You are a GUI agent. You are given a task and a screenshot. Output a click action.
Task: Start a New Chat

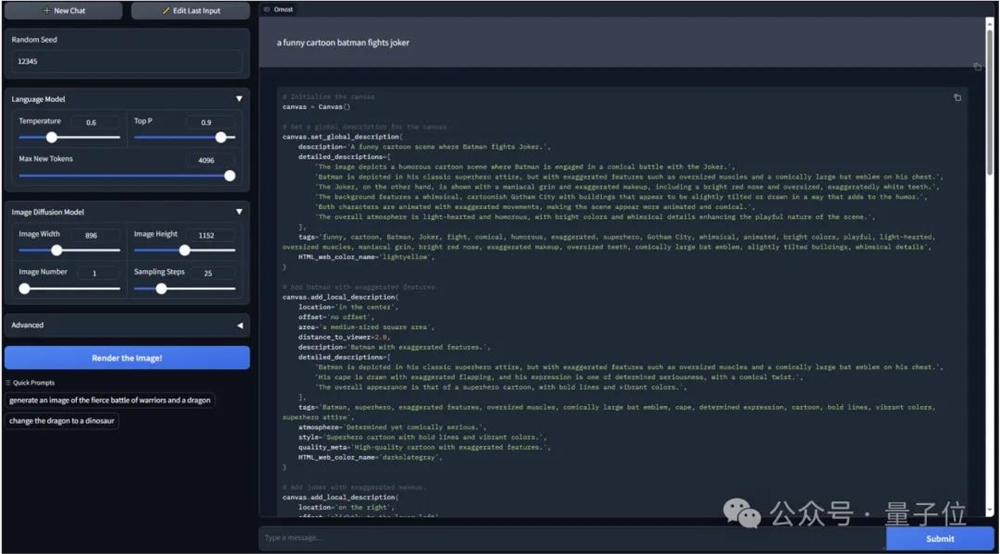pyautogui.click(x=63, y=11)
